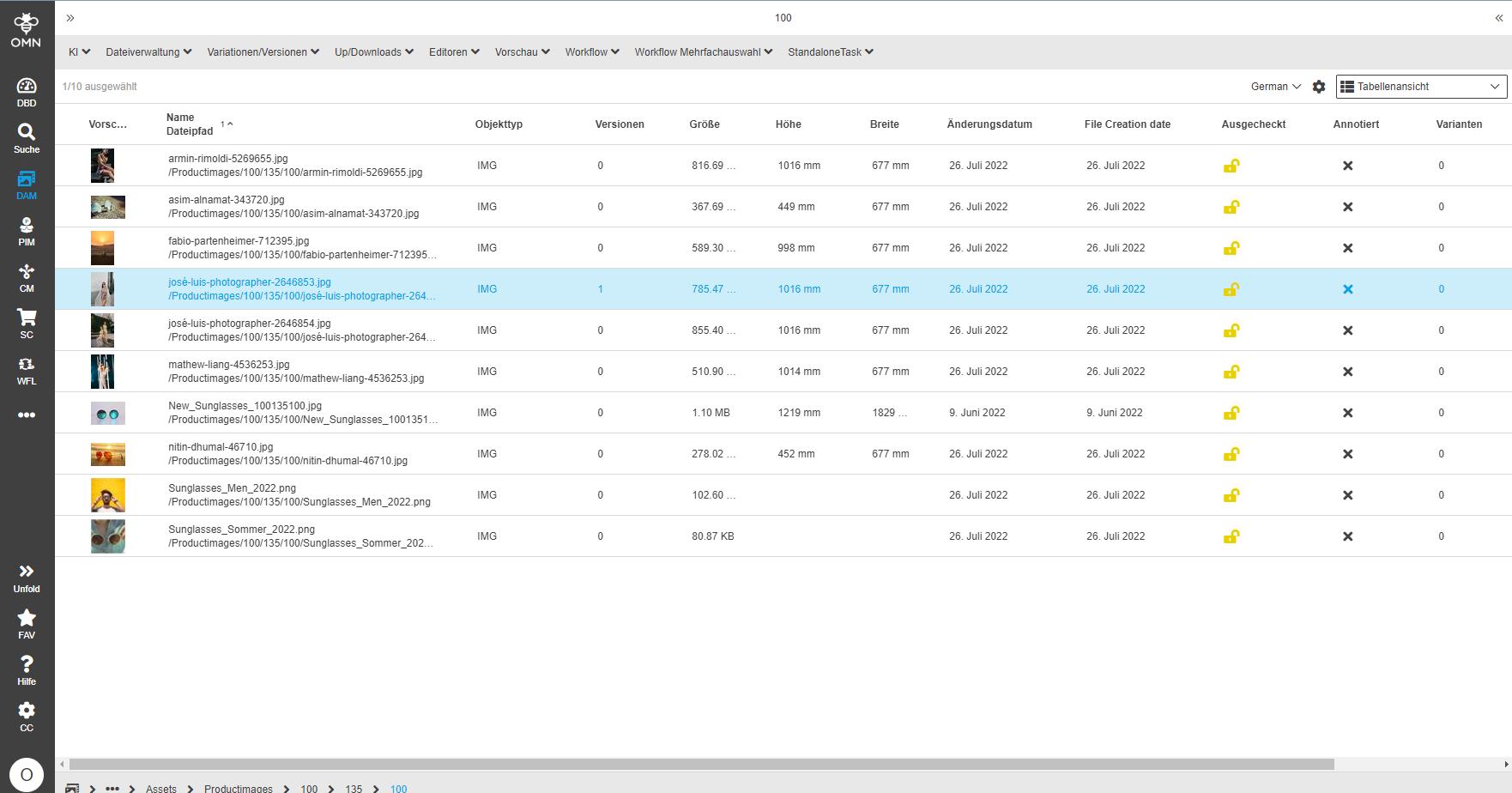Open the Variationen/Versionen menu
1512x793 pixels.
pyautogui.click(x=263, y=51)
